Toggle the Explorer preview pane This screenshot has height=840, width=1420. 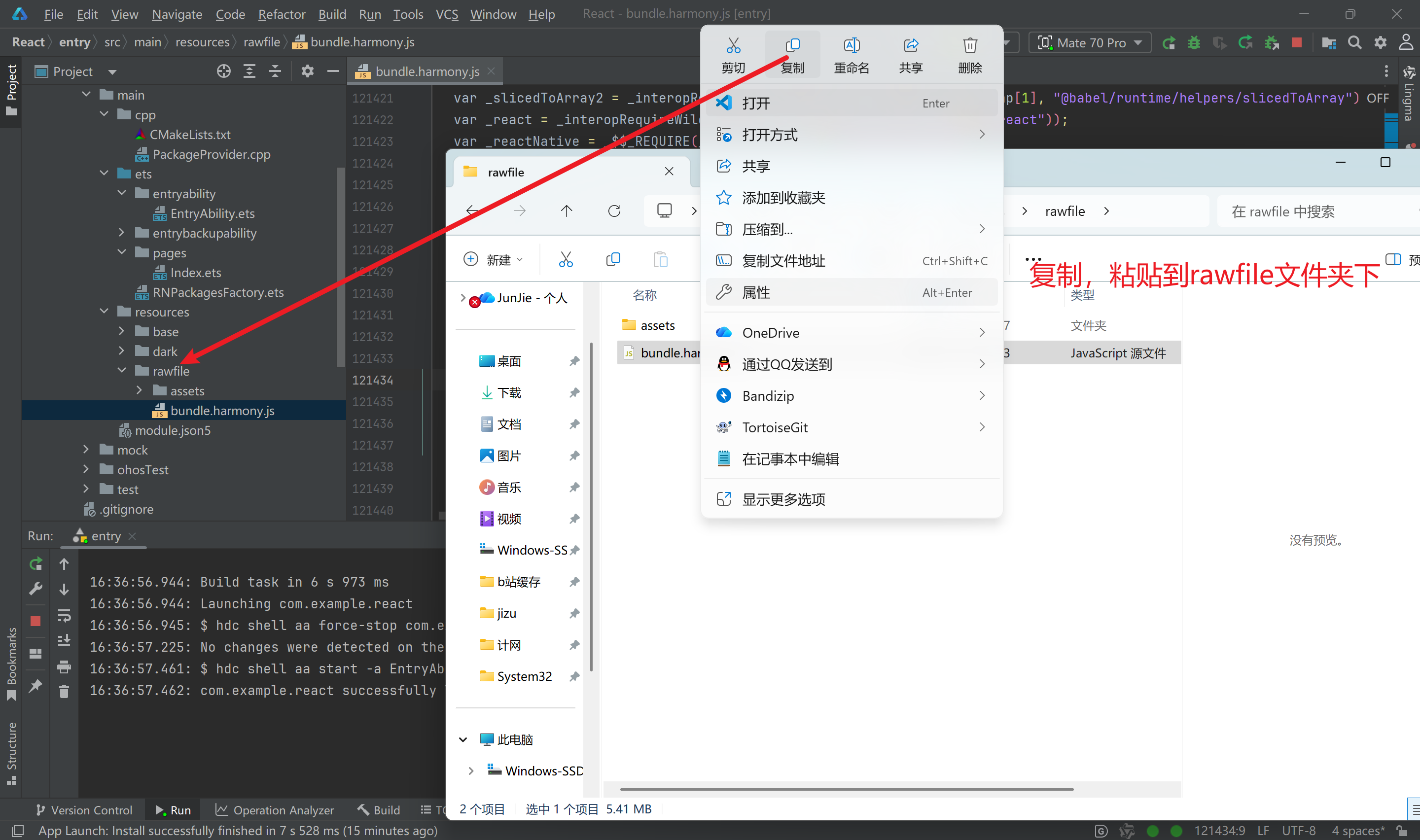pos(1393,259)
